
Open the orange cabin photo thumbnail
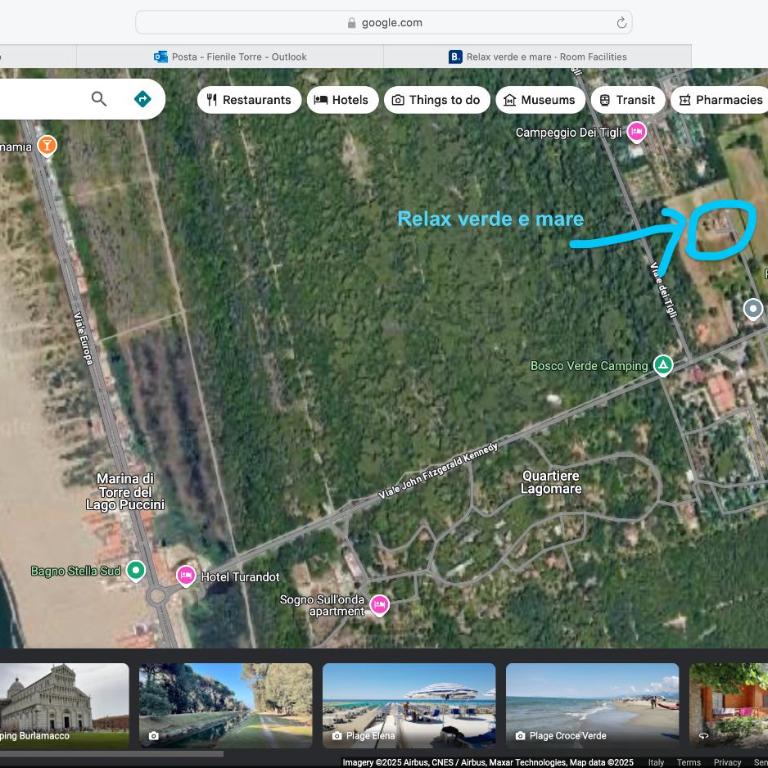coord(729,705)
